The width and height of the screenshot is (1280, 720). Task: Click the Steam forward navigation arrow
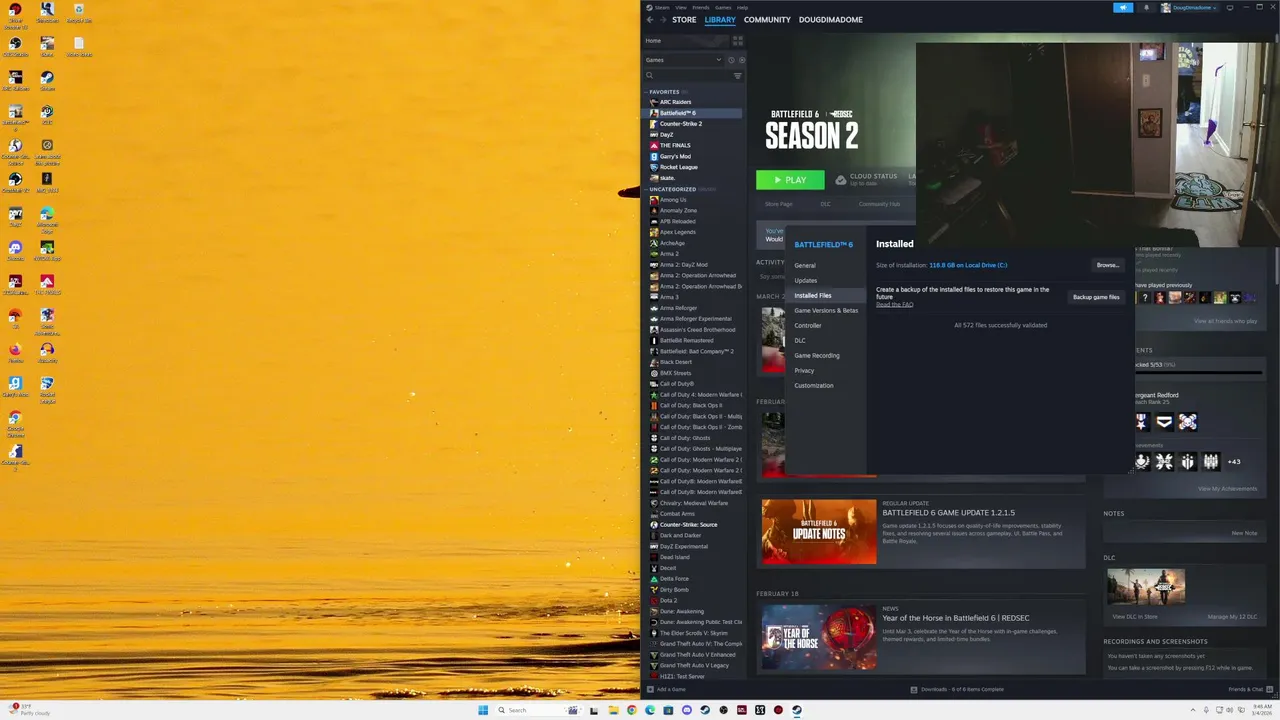tap(662, 20)
